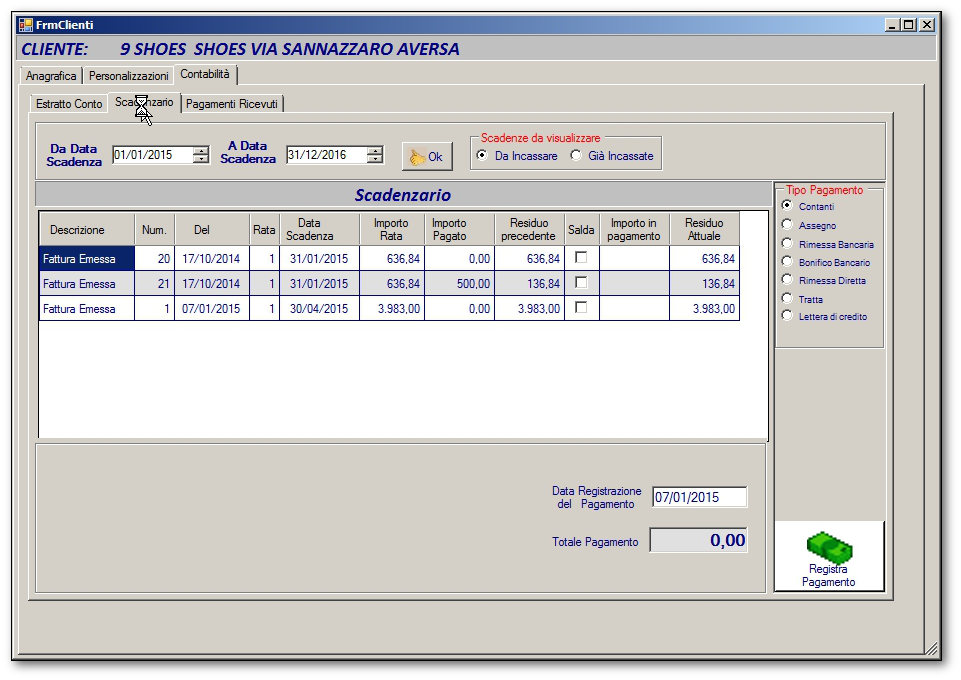Minimize the FrmClienti window
961x680 pixels.
(x=892, y=25)
